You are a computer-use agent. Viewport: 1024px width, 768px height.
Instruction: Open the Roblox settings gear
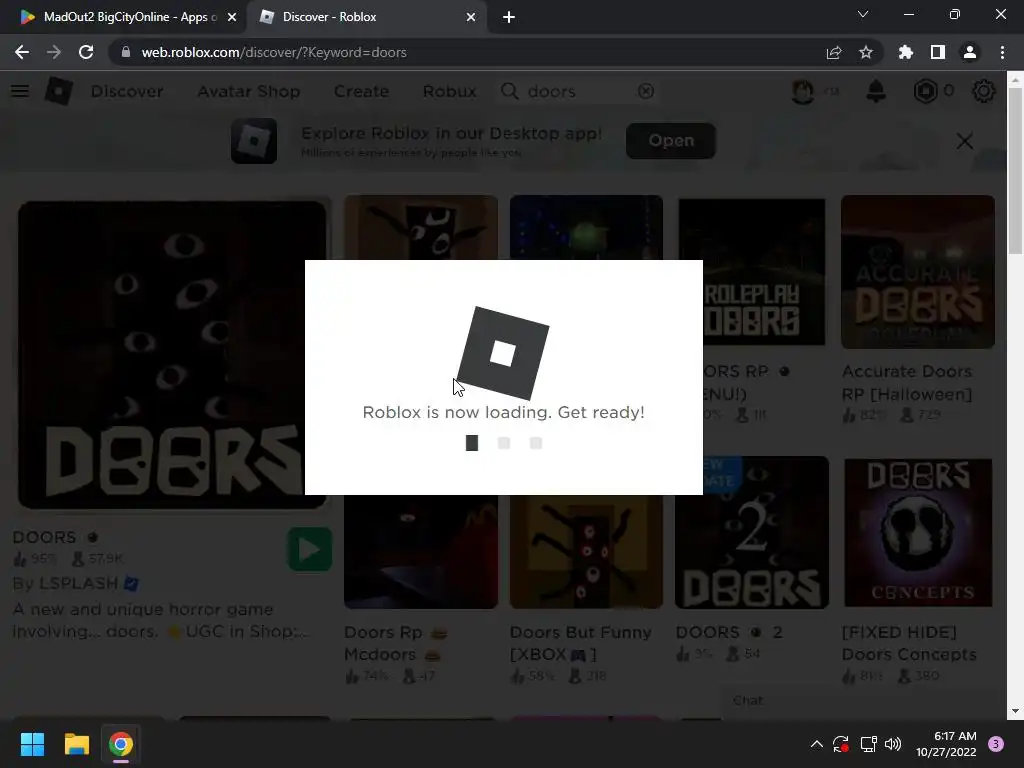pos(984,91)
